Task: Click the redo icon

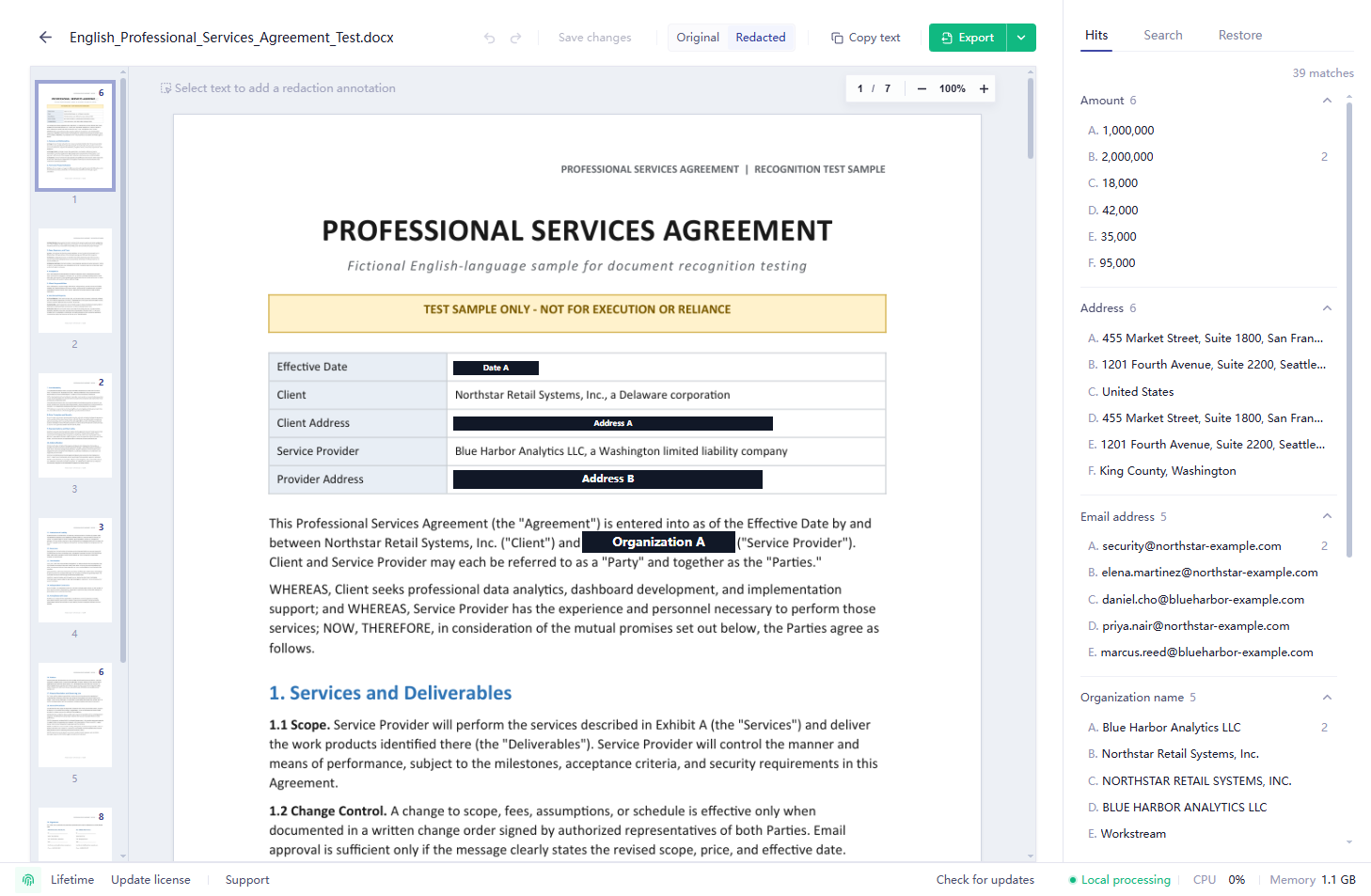Action: coord(515,38)
